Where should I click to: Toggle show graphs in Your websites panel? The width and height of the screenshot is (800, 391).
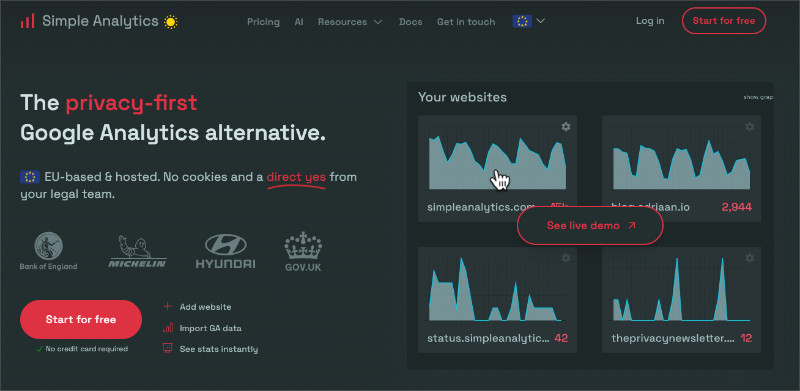[758, 97]
